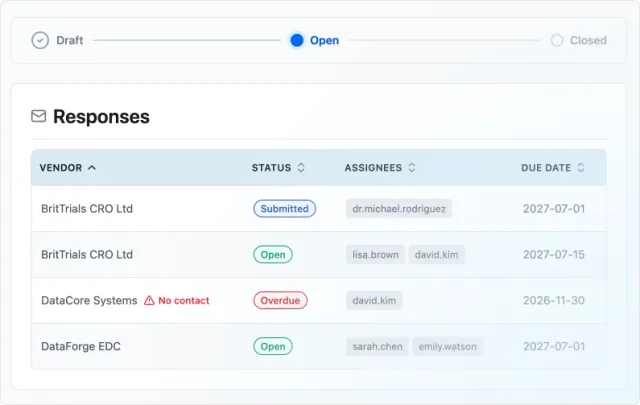This screenshot has width=640, height=405.
Task: Click the envelope icon beside Responses
Action: point(39,116)
